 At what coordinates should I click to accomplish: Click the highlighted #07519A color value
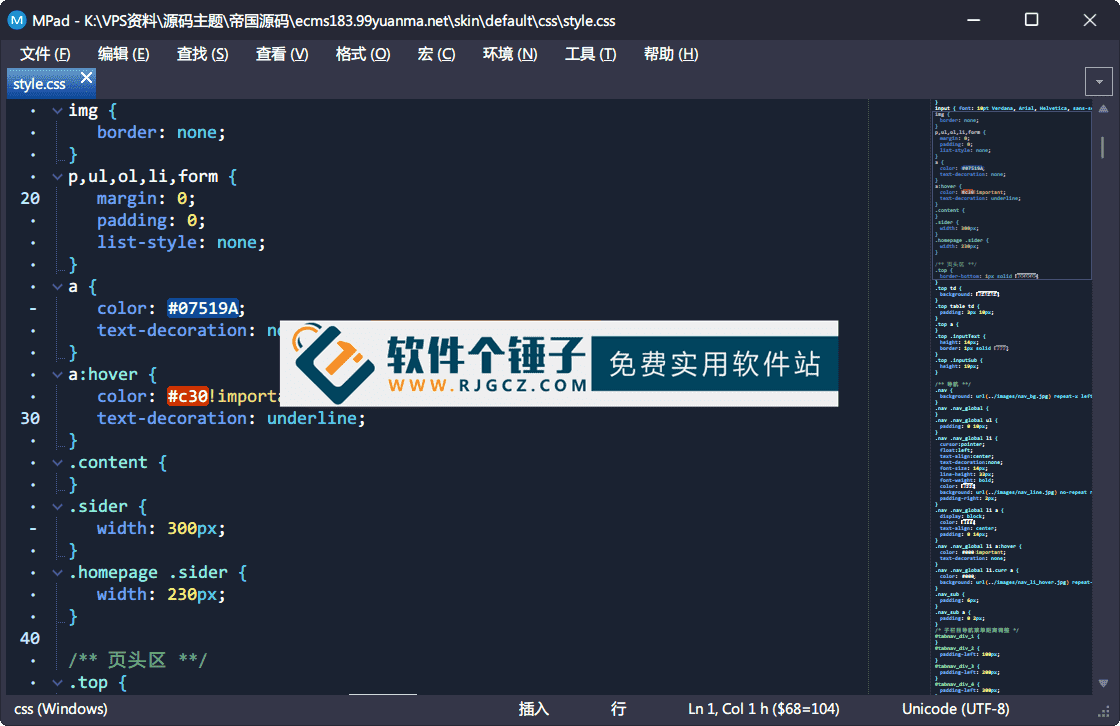click(205, 307)
